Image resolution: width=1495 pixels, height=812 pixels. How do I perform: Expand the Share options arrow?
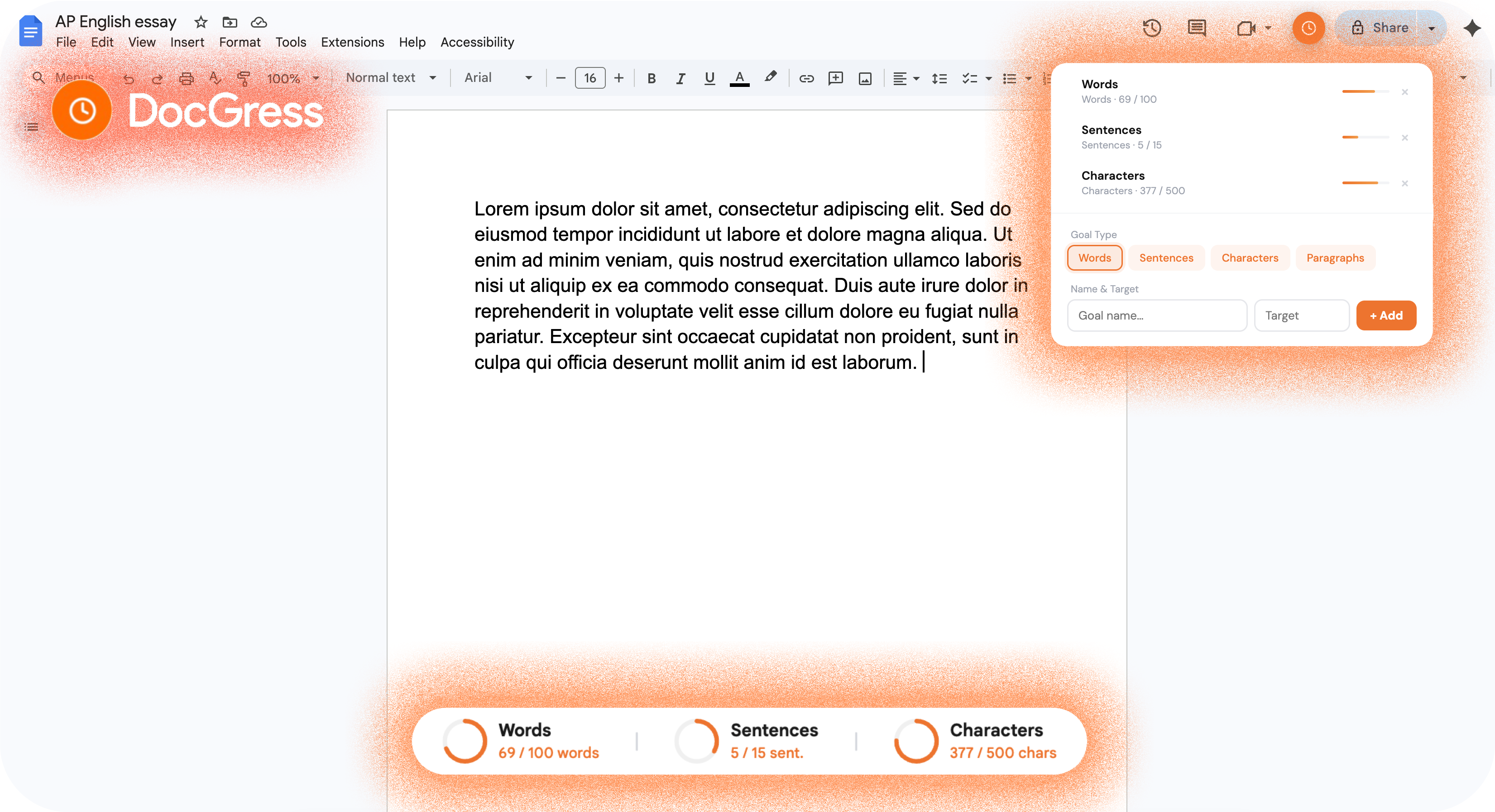click(1431, 28)
